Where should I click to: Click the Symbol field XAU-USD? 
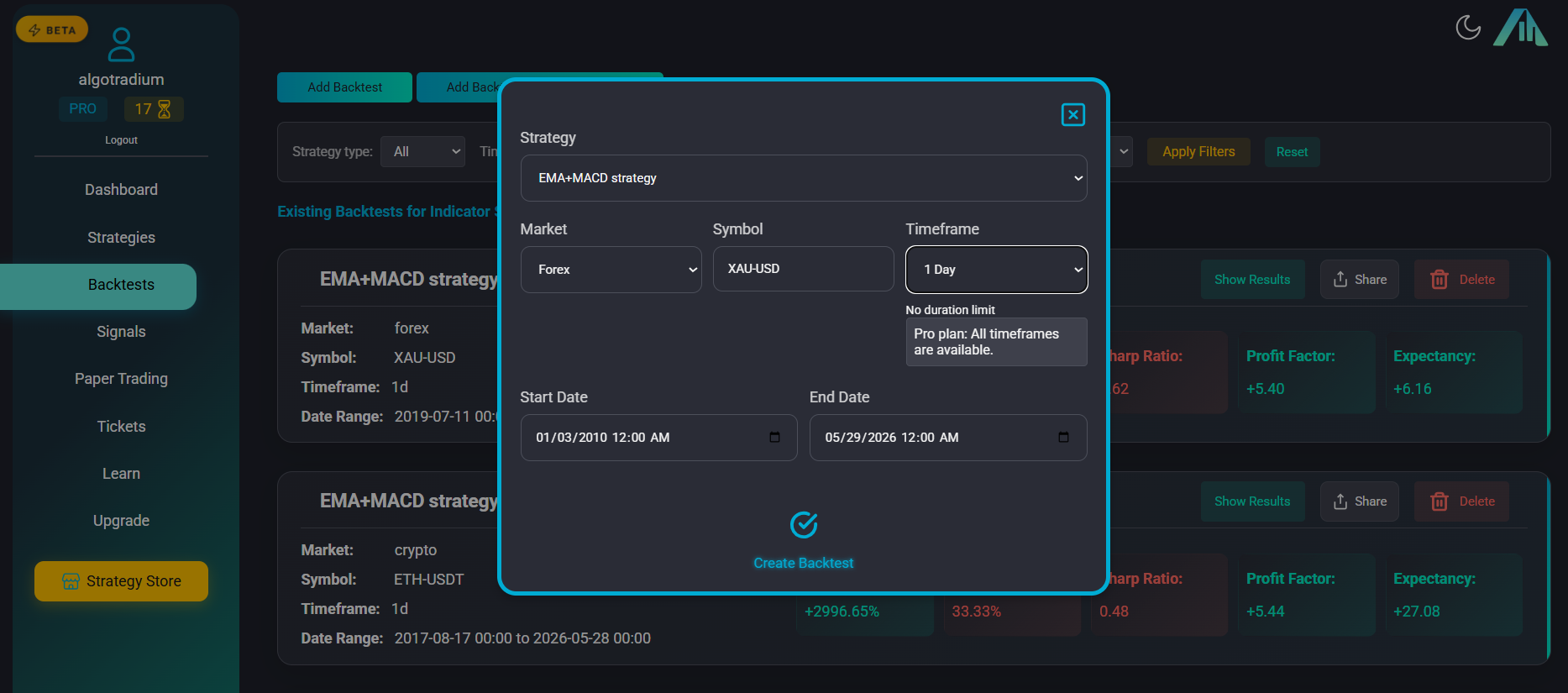tap(803, 269)
